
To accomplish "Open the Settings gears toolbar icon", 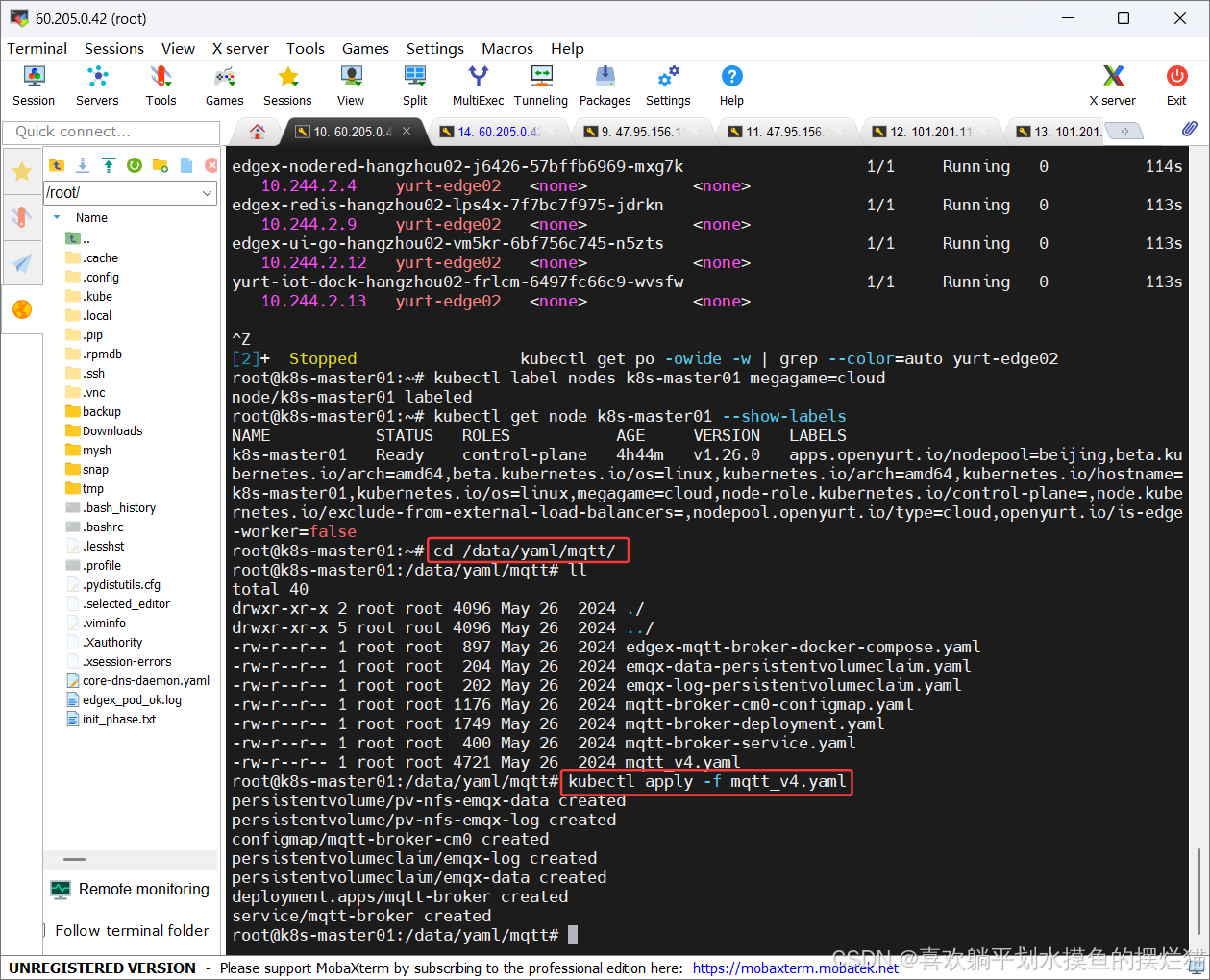I will point(668,86).
